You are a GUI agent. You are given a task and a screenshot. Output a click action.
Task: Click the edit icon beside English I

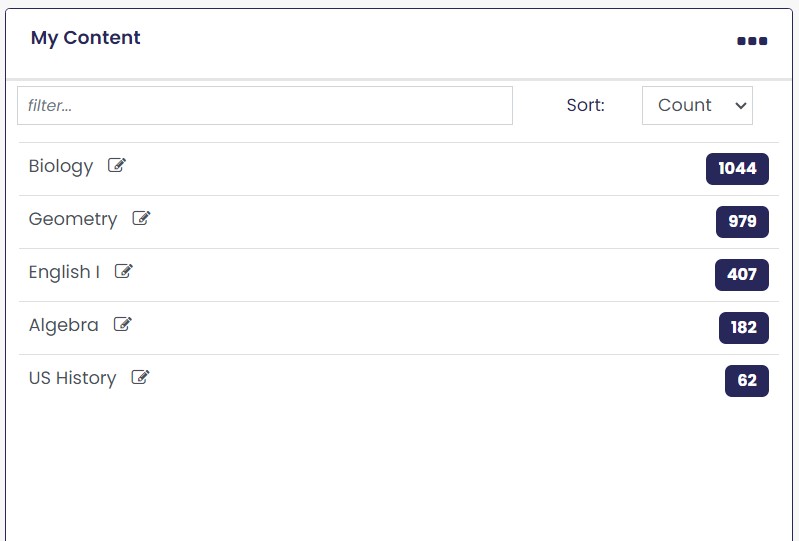pyautogui.click(x=123, y=271)
